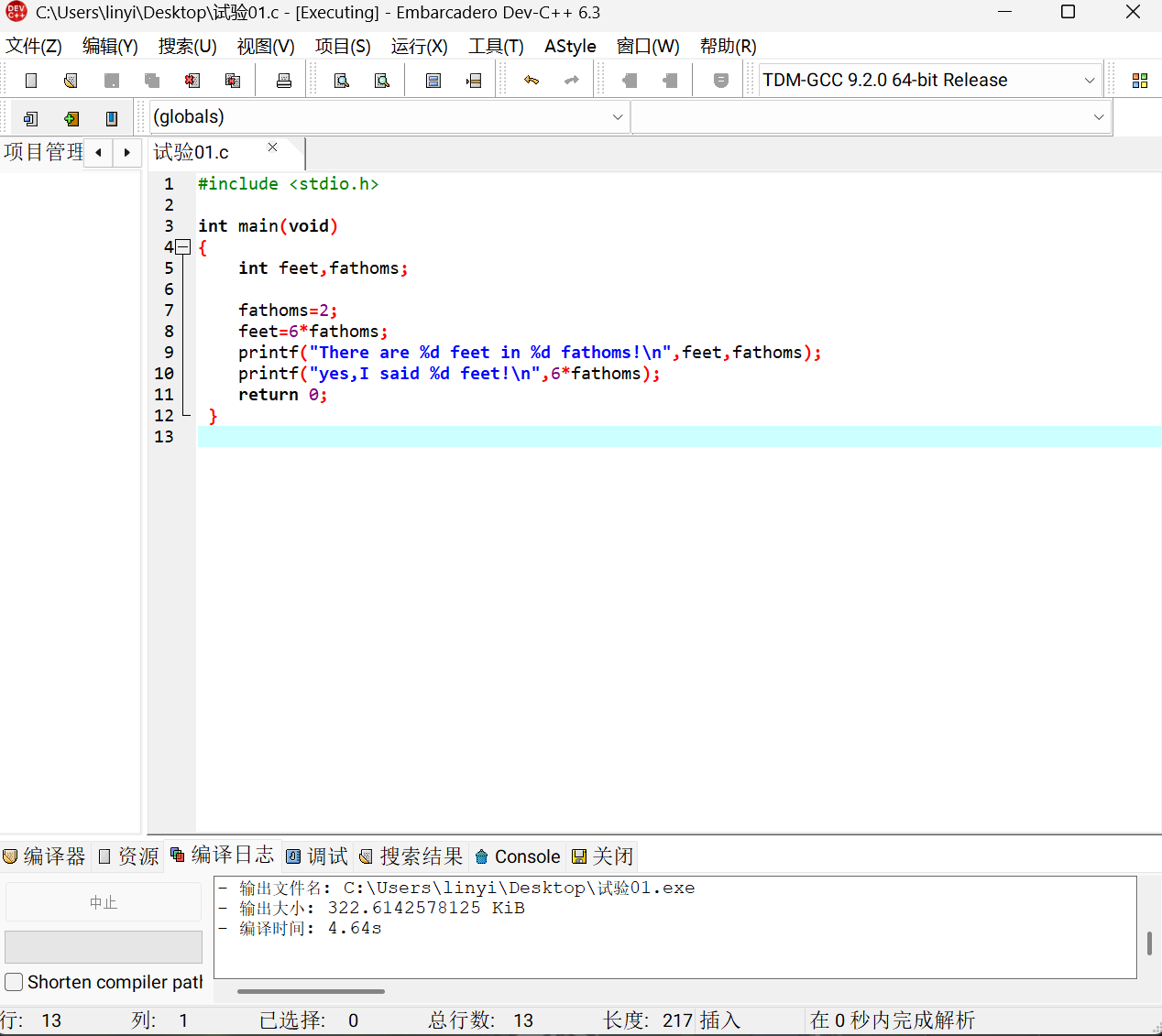Click the 'return 0;' code line
Screen dimensions: 1162x1036
click(x=282, y=395)
